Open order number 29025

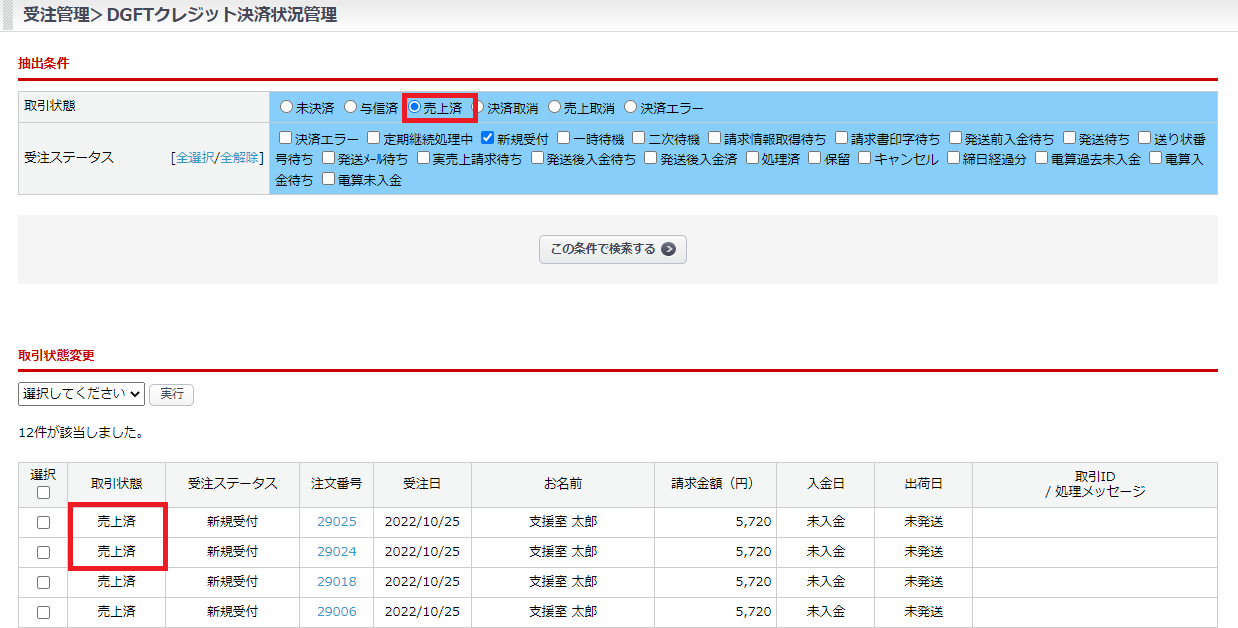click(x=336, y=522)
